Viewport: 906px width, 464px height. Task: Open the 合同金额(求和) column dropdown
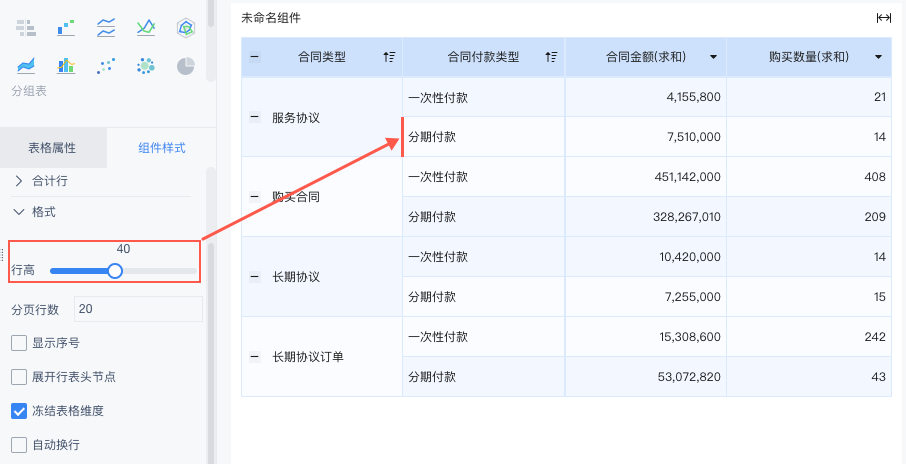(x=713, y=57)
